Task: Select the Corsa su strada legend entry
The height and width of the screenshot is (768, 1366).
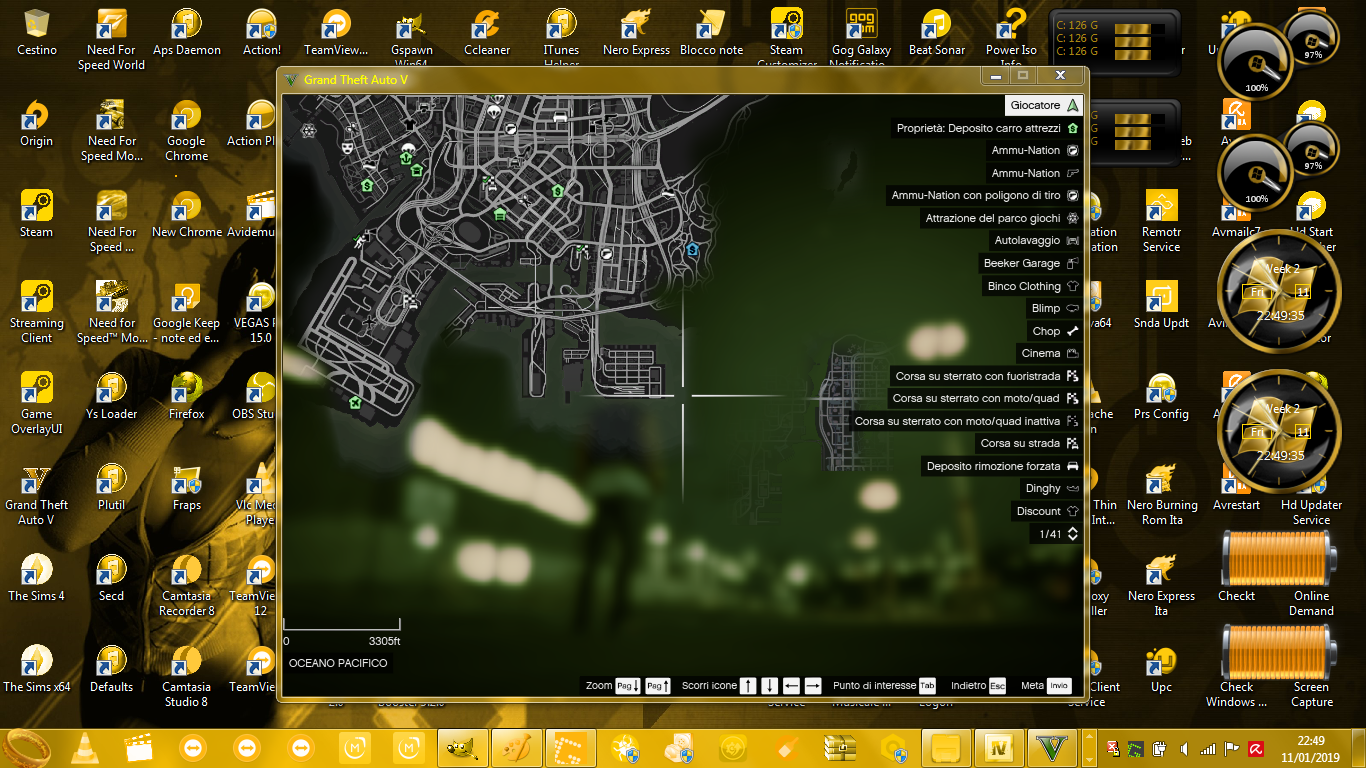Action: pyautogui.click(x=1029, y=443)
